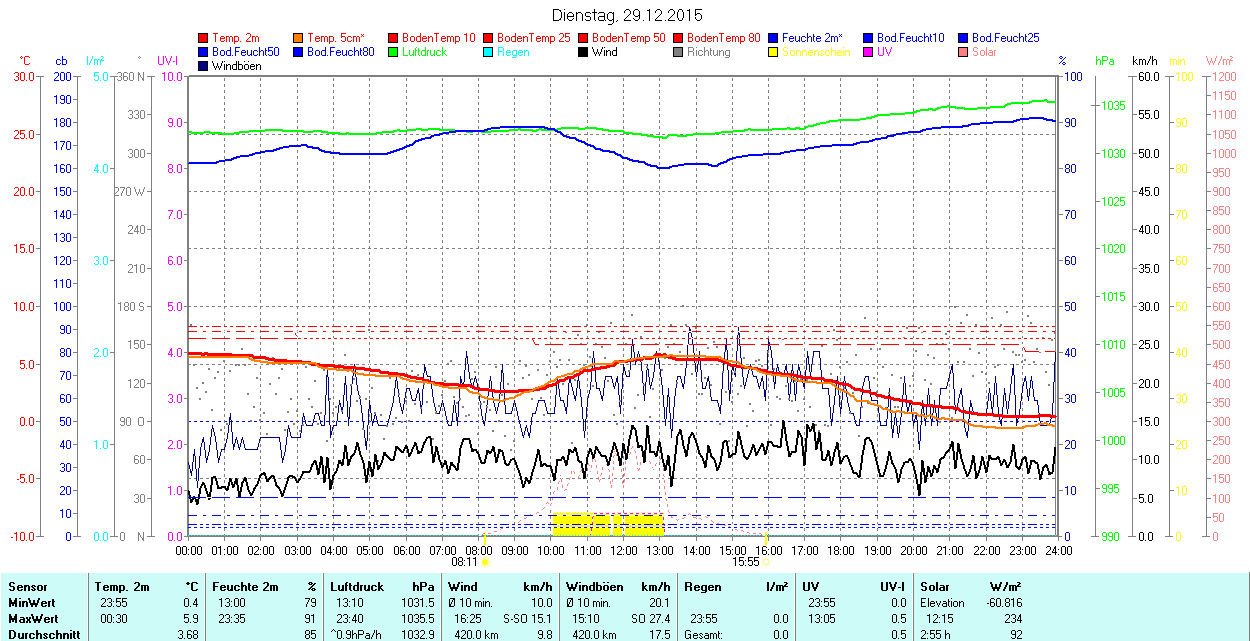Select the BodenTemp 10 legend color box

click(x=393, y=38)
